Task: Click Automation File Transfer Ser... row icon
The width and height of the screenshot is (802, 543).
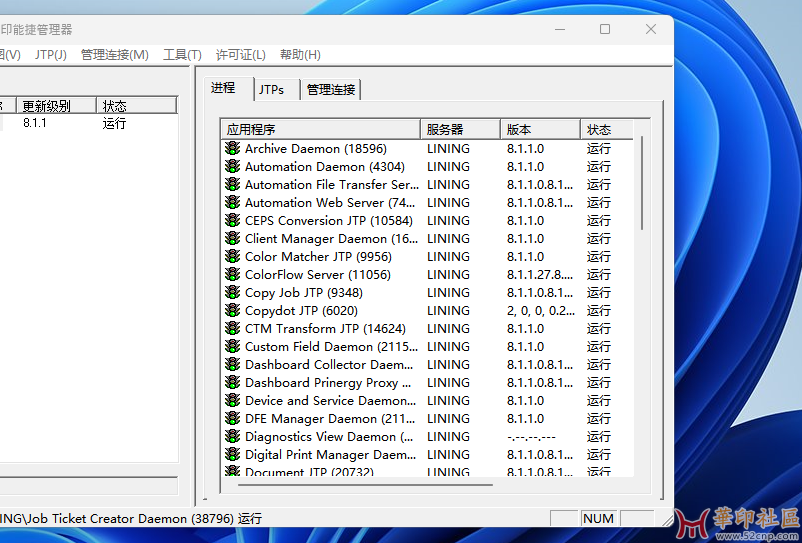Action: pyautogui.click(x=232, y=184)
